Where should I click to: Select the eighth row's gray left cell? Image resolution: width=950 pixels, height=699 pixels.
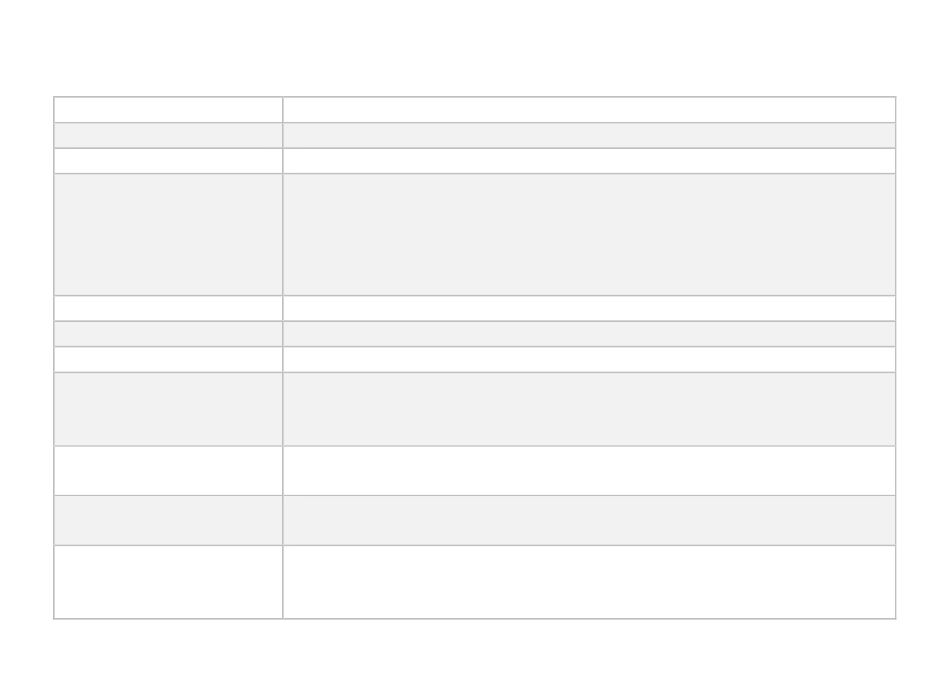168,409
